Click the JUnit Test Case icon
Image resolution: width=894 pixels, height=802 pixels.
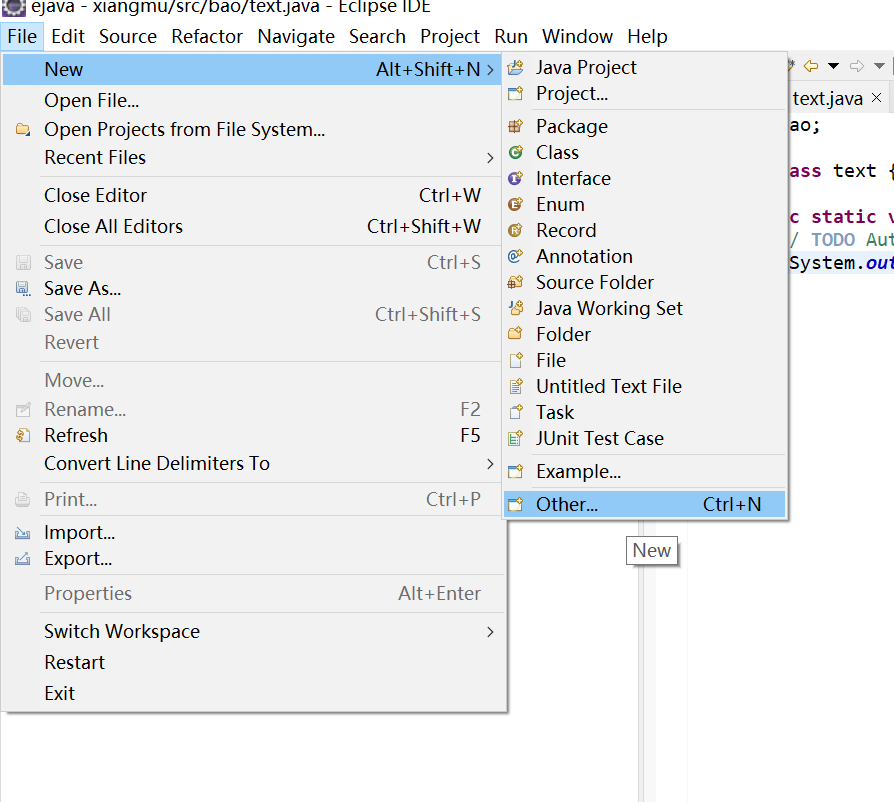point(515,438)
